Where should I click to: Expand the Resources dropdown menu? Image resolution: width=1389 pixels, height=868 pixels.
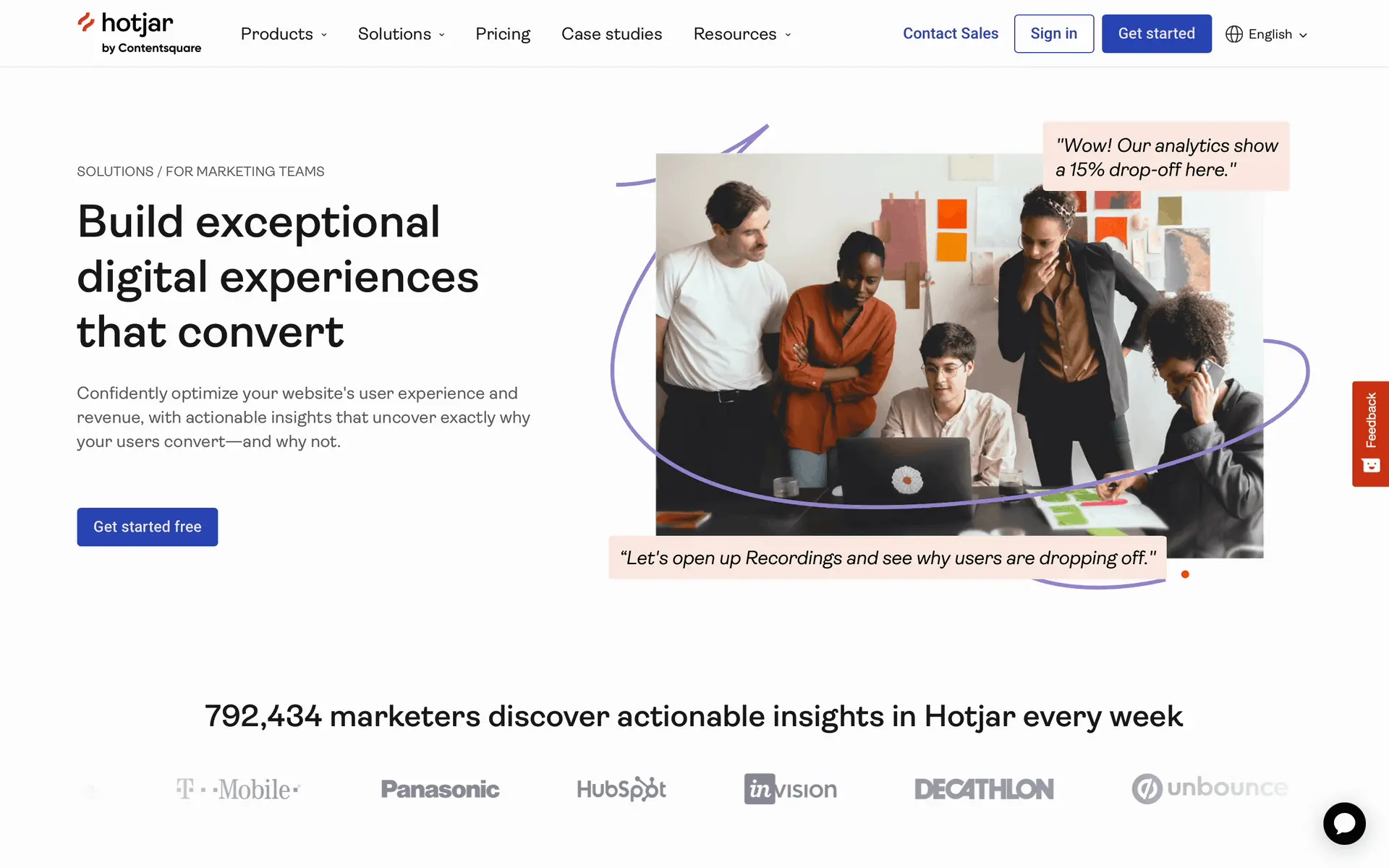click(742, 34)
